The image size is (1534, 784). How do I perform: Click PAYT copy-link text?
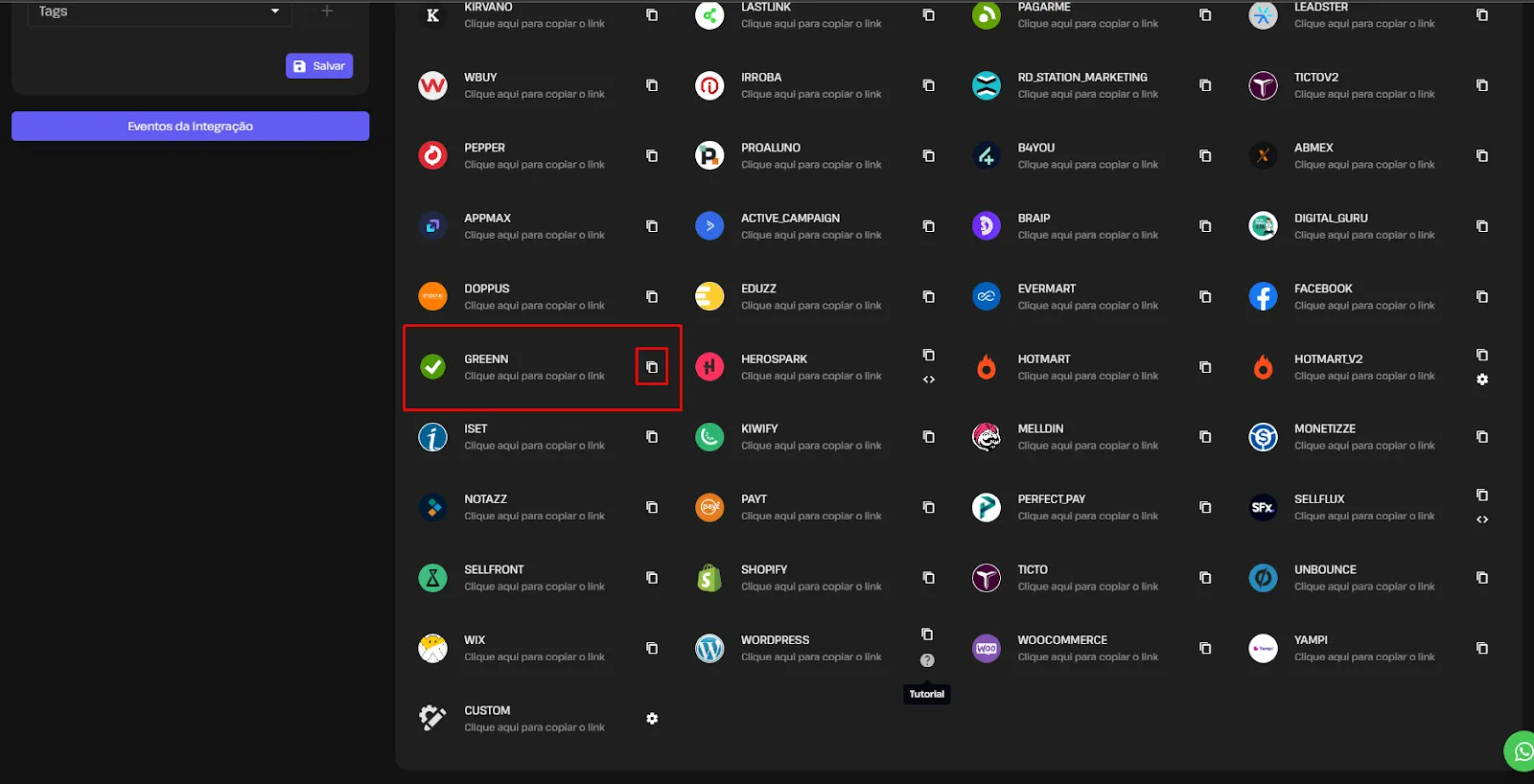(x=811, y=517)
